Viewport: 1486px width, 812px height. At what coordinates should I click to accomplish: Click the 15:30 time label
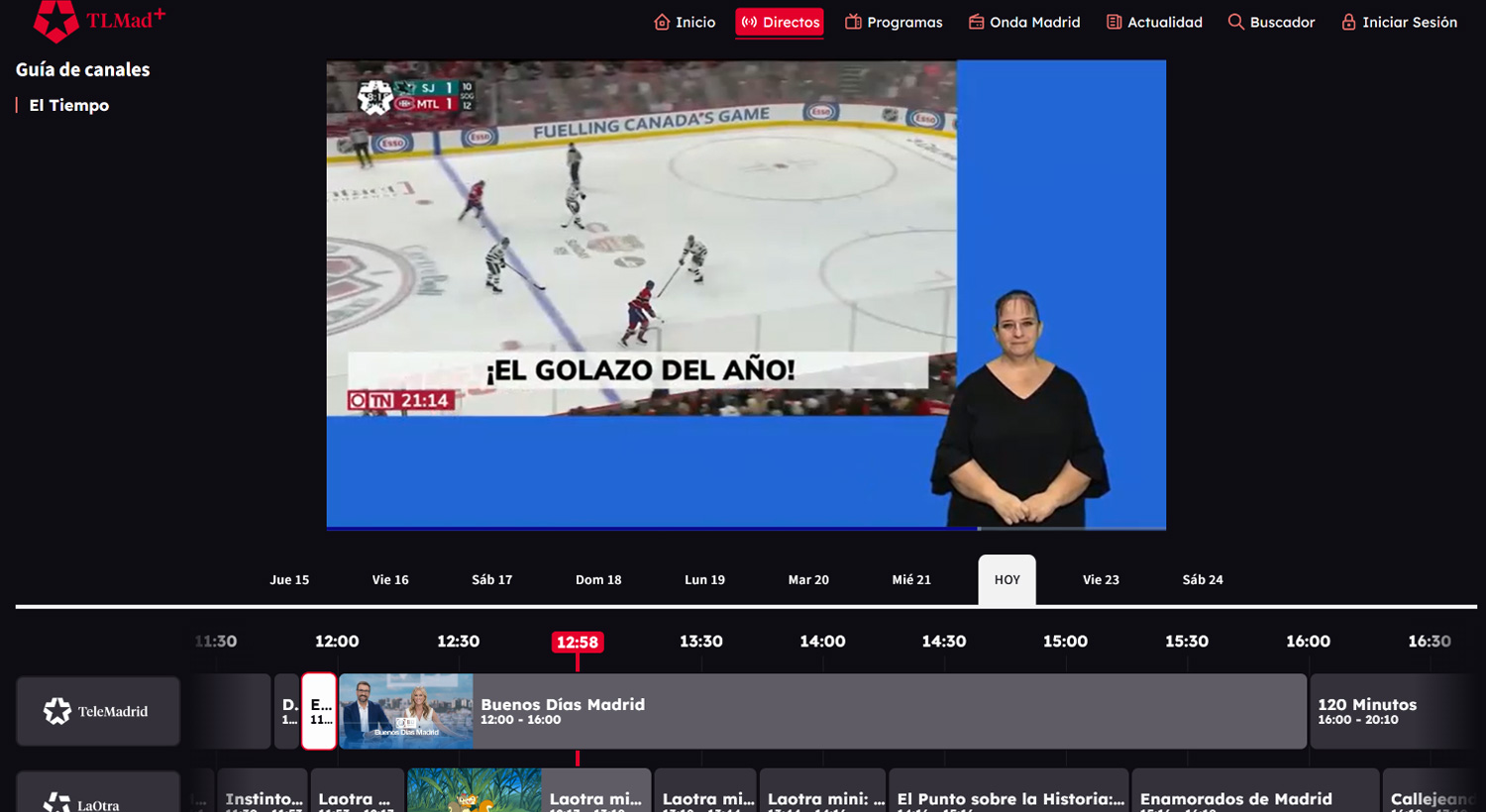click(x=1187, y=642)
